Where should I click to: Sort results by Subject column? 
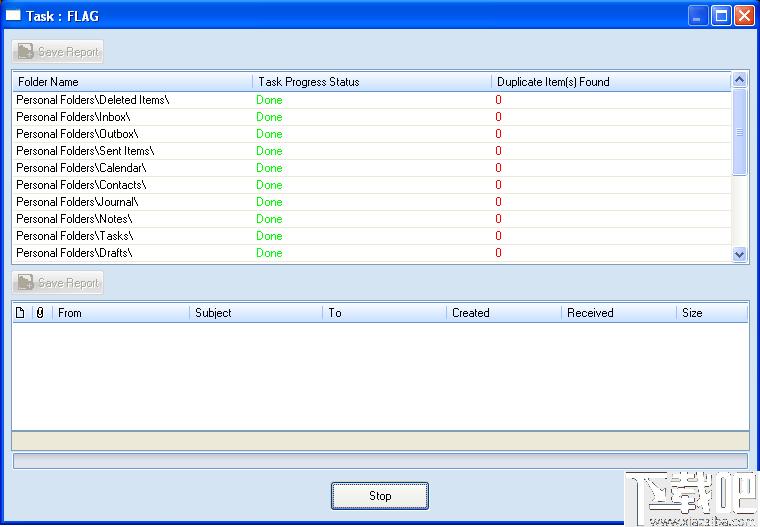256,313
